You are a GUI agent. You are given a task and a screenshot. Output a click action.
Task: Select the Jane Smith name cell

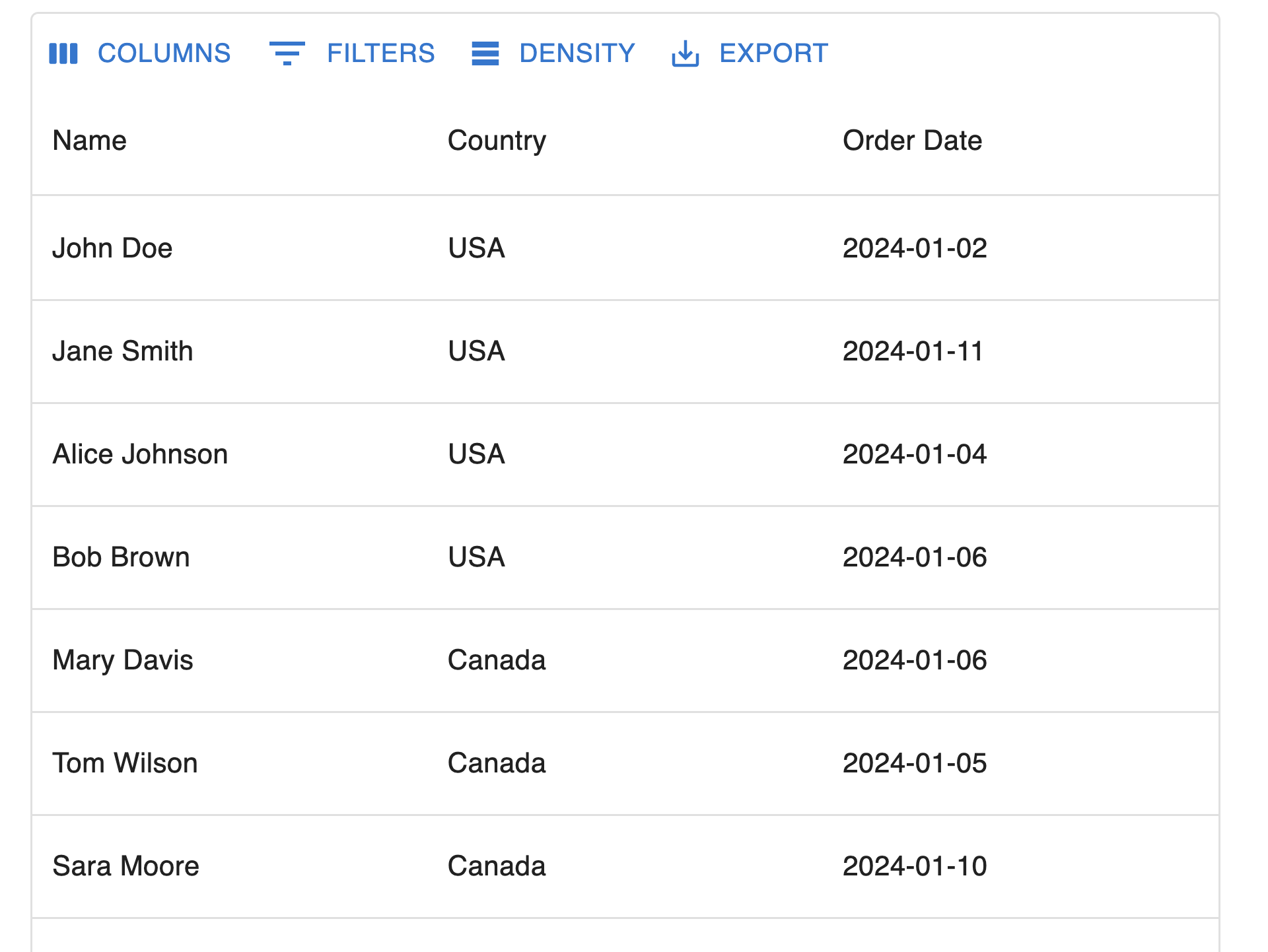tap(123, 351)
